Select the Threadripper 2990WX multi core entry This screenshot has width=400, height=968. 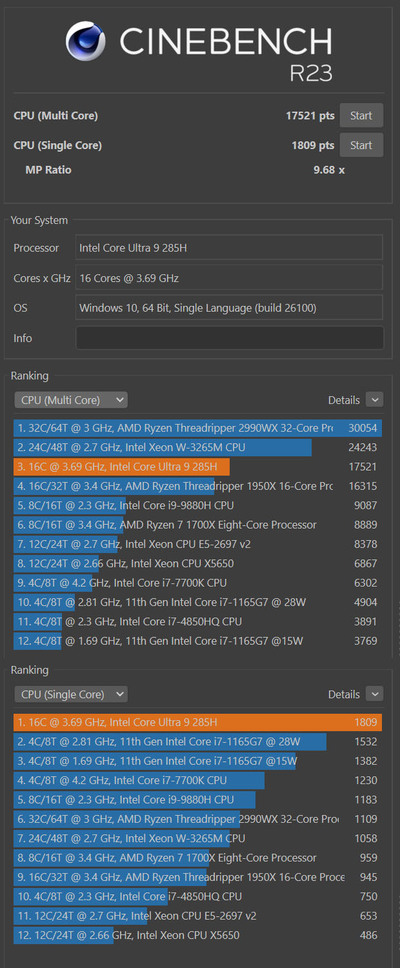198,428
